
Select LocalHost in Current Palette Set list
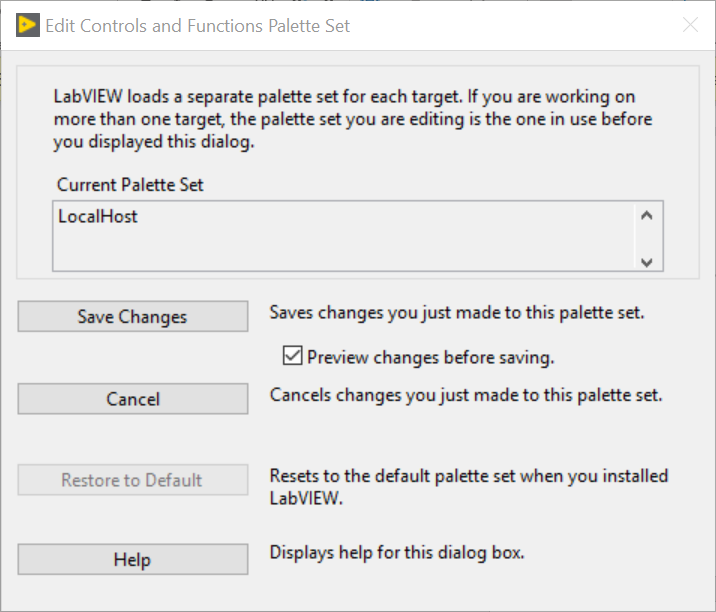(x=97, y=216)
